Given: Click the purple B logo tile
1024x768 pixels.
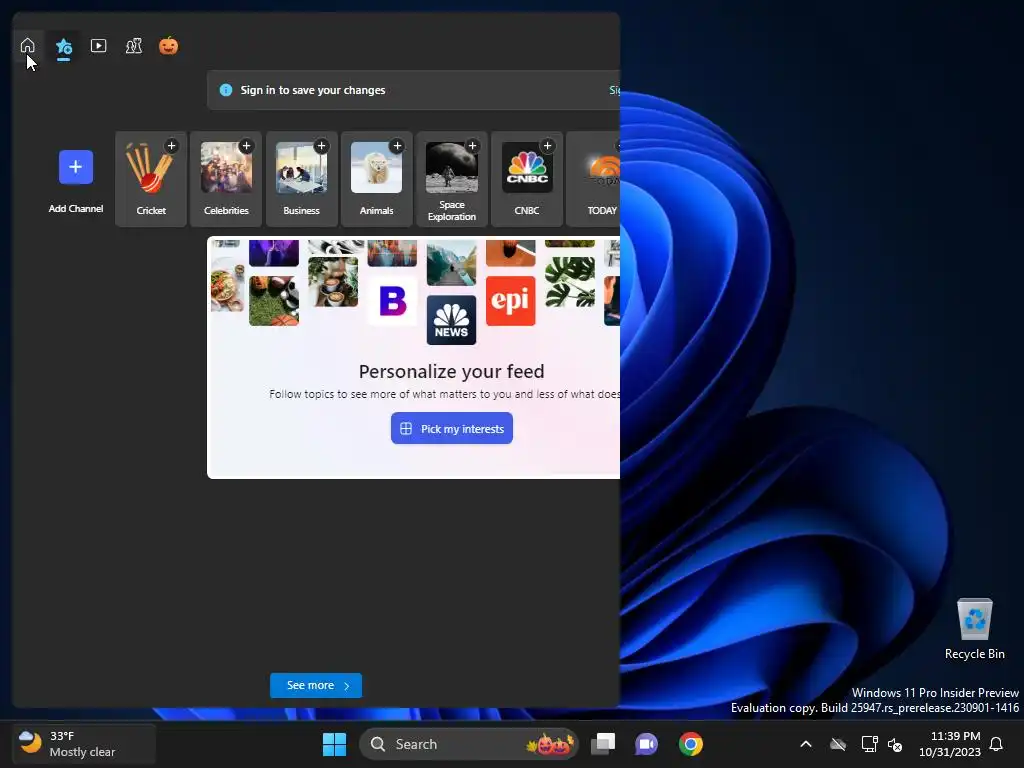Looking at the screenshot, I should [x=392, y=301].
